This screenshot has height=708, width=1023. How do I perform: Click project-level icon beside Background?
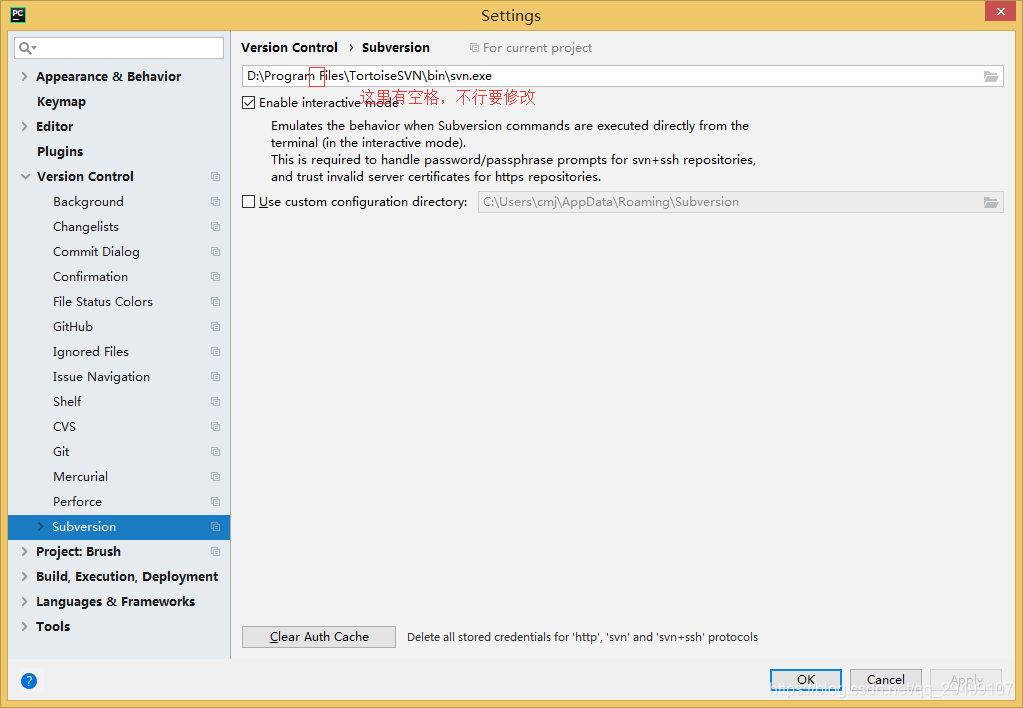(215, 202)
